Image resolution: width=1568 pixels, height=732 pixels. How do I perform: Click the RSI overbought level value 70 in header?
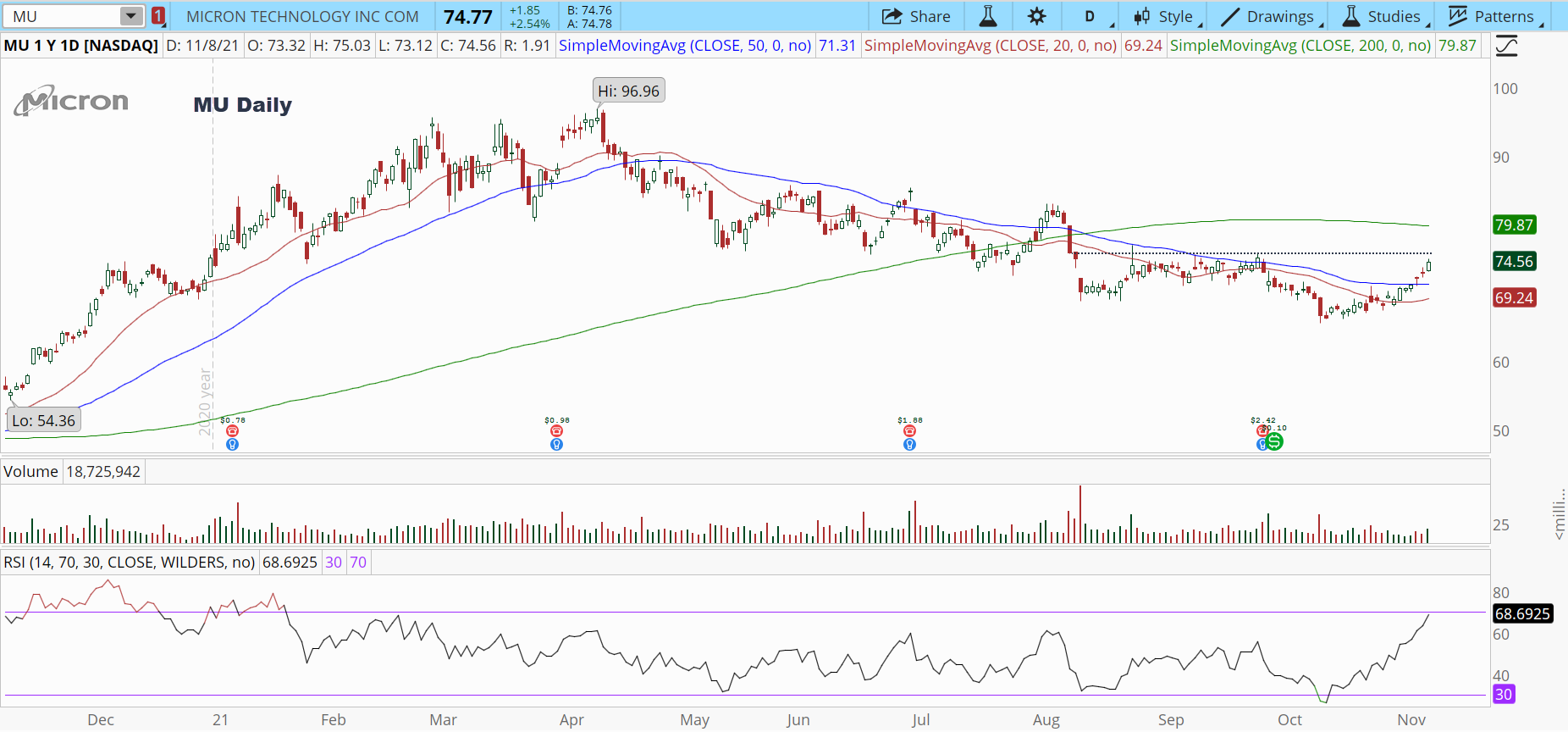tap(358, 563)
